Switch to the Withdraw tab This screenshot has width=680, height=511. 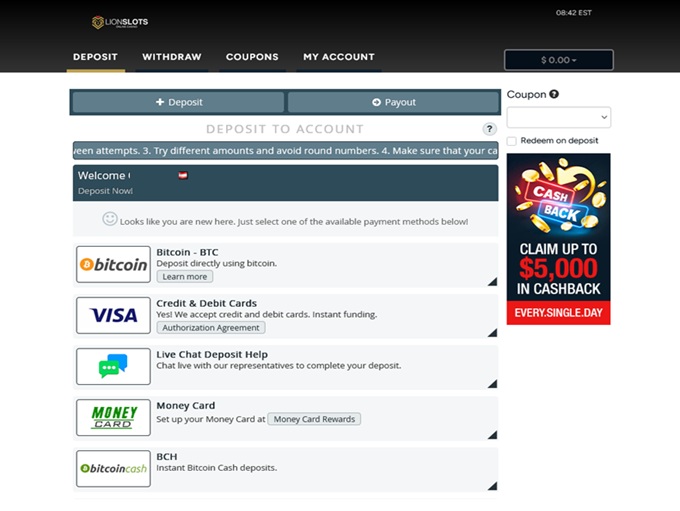(171, 57)
